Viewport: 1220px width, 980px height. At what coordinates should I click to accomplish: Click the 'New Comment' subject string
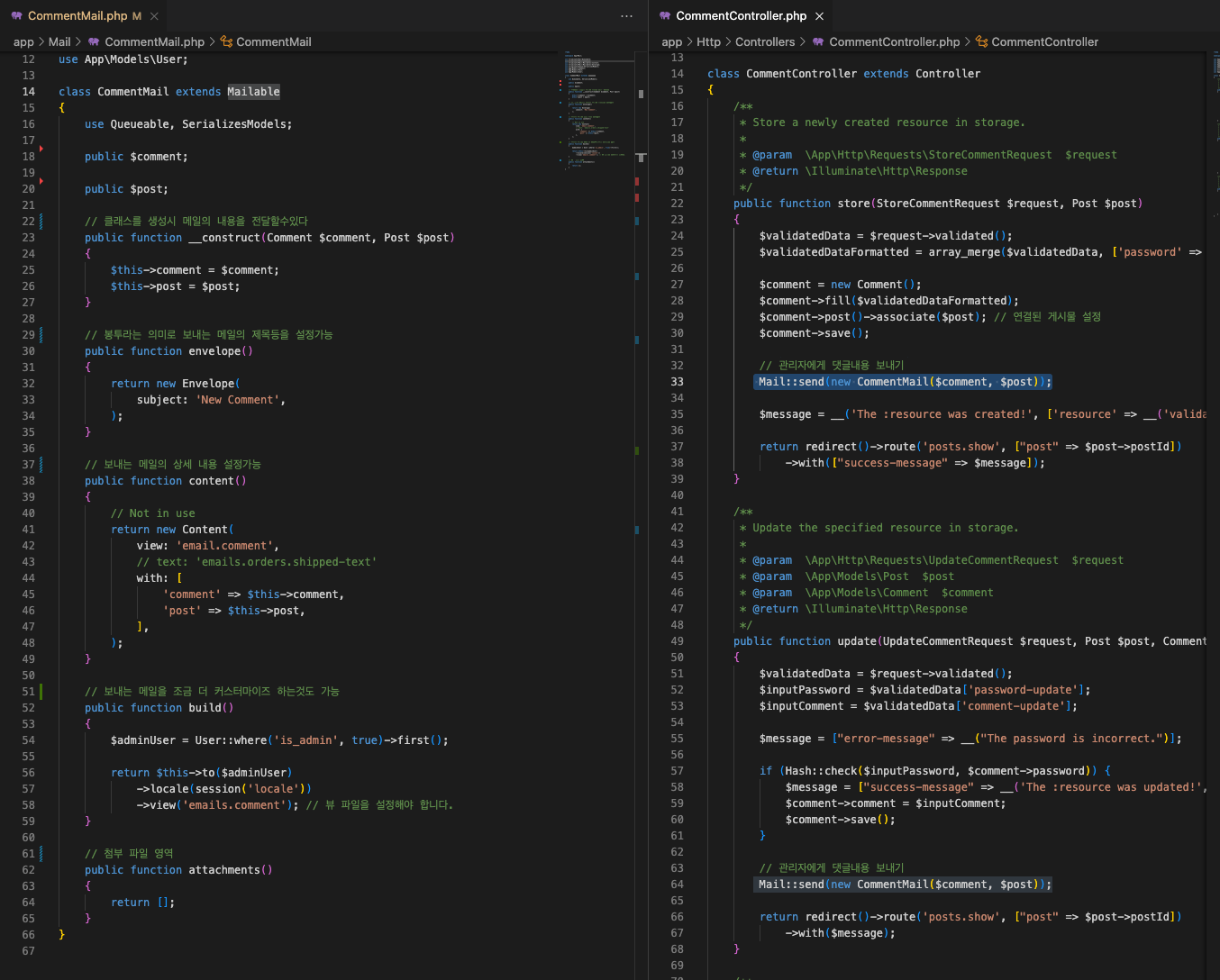click(237, 400)
